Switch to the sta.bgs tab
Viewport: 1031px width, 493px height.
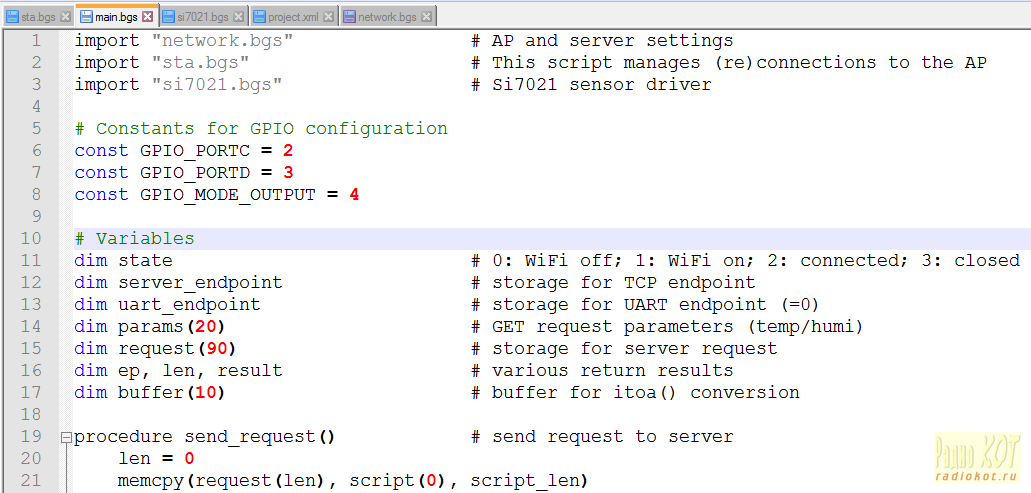[x=38, y=17]
